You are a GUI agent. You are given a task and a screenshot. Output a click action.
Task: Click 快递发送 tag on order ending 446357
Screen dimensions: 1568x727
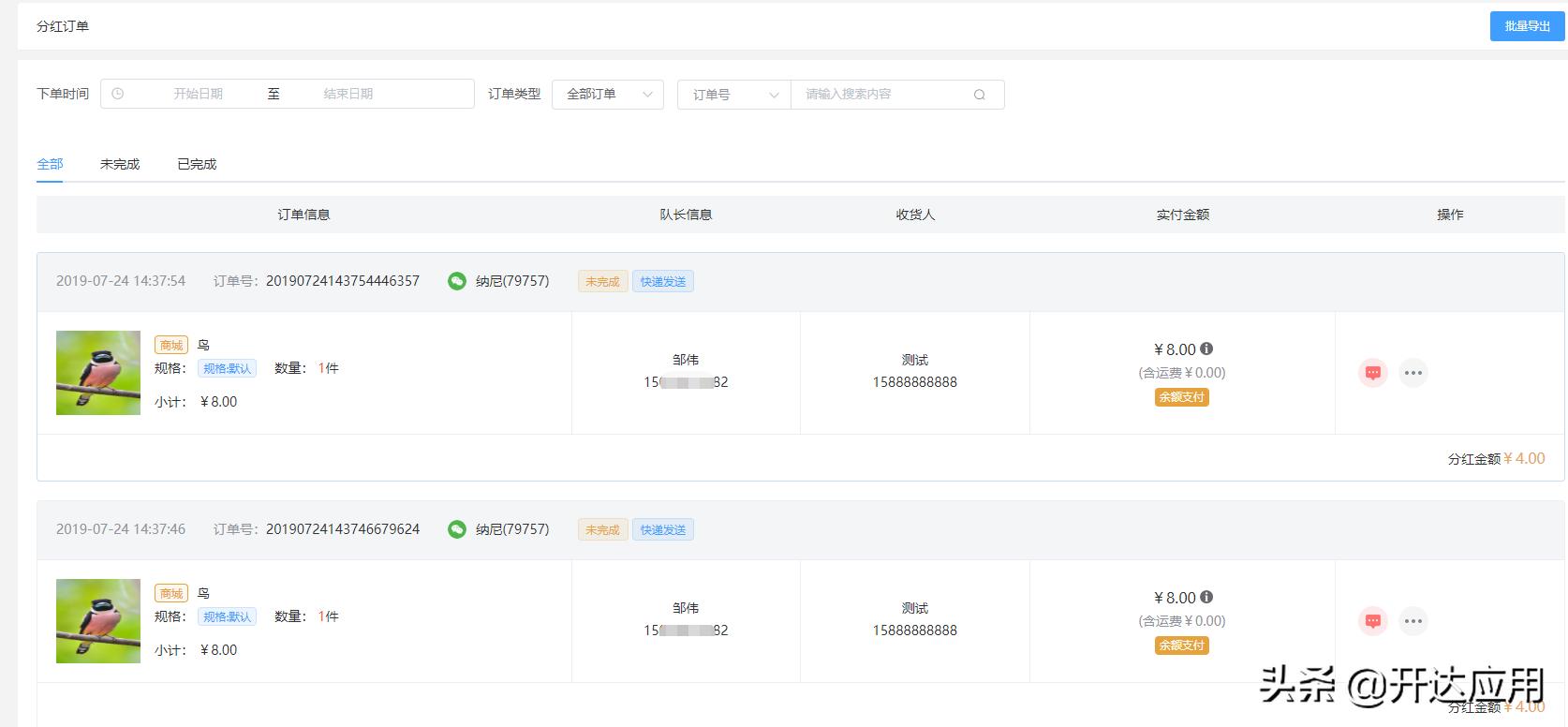point(663,281)
